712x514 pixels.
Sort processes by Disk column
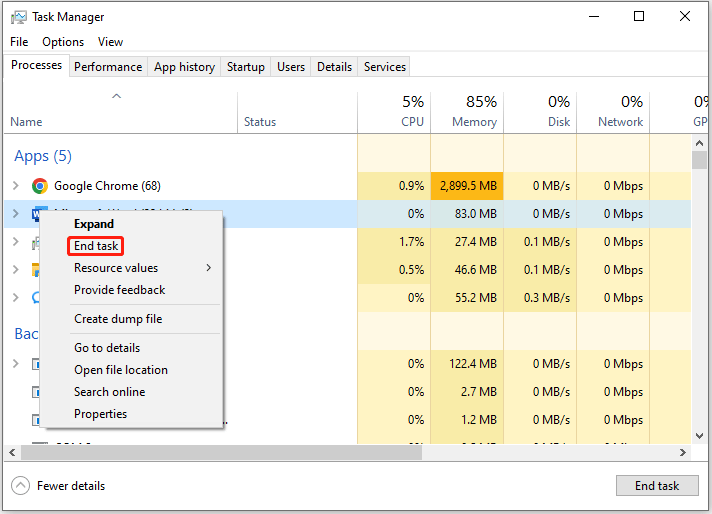click(x=540, y=113)
